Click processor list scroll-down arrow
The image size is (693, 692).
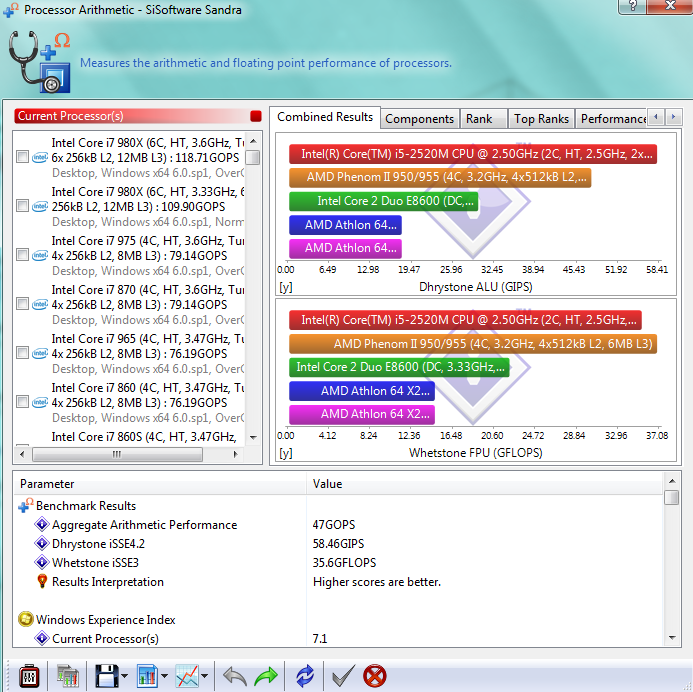253,437
